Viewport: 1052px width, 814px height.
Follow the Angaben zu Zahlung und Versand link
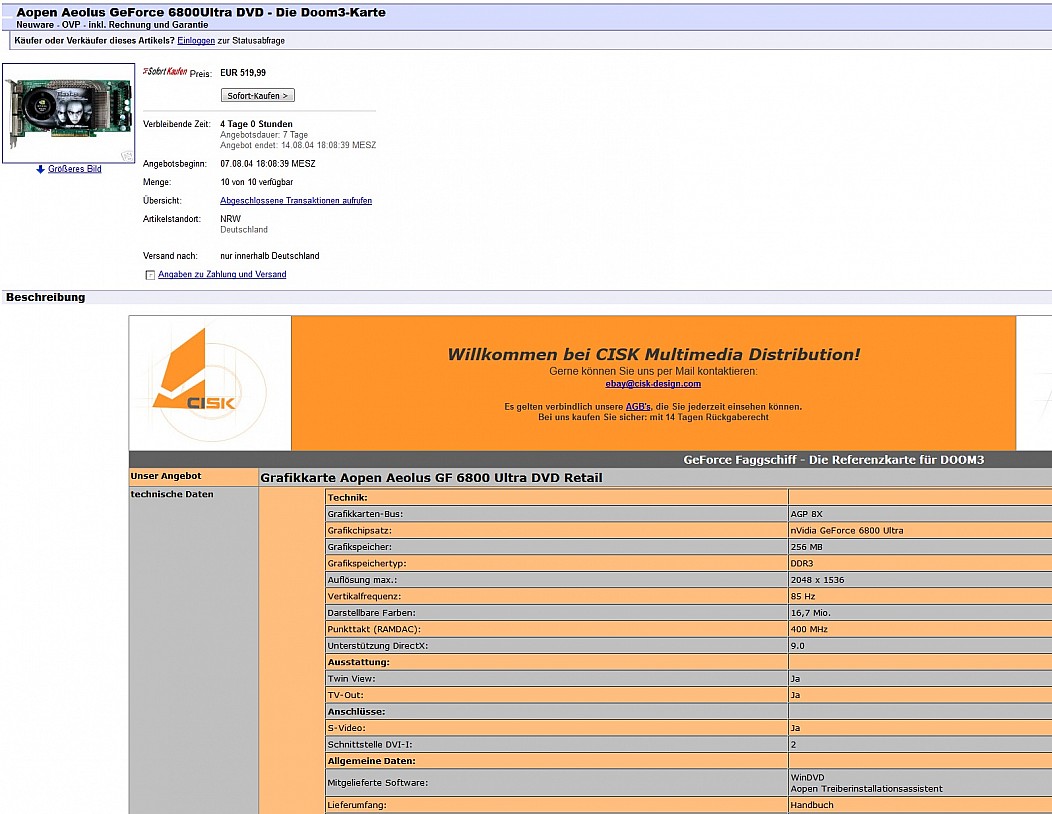pos(222,274)
